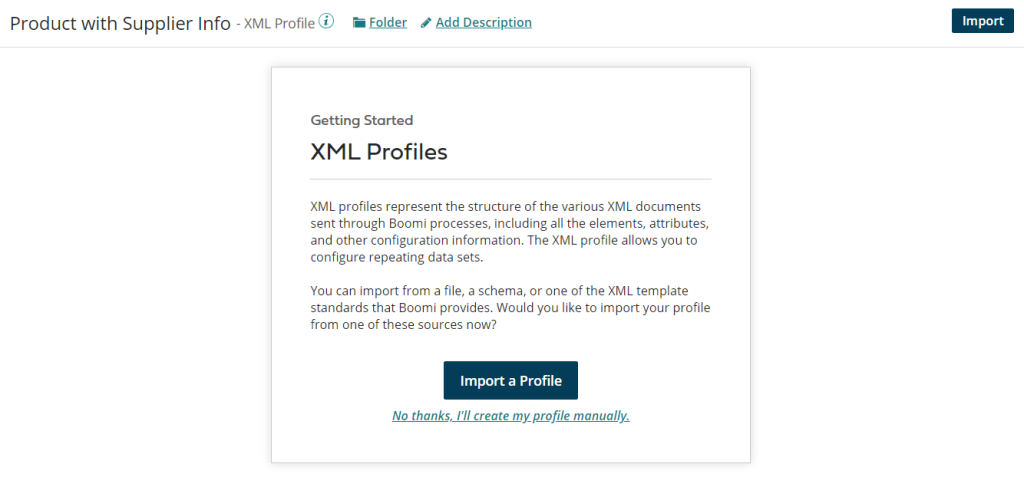The width and height of the screenshot is (1024, 487).
Task: Choose 'No thanks, I'll create my profile manually'
Action: coord(511,416)
